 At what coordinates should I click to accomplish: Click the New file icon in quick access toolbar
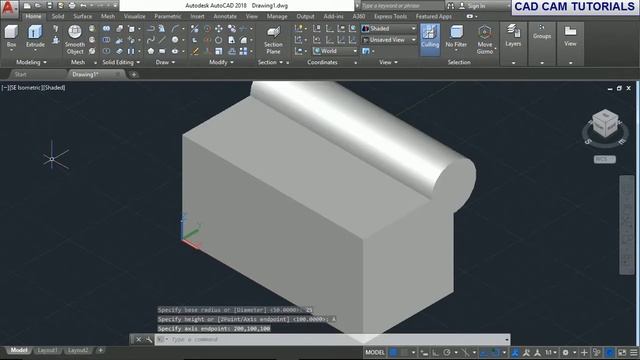click(27, 6)
